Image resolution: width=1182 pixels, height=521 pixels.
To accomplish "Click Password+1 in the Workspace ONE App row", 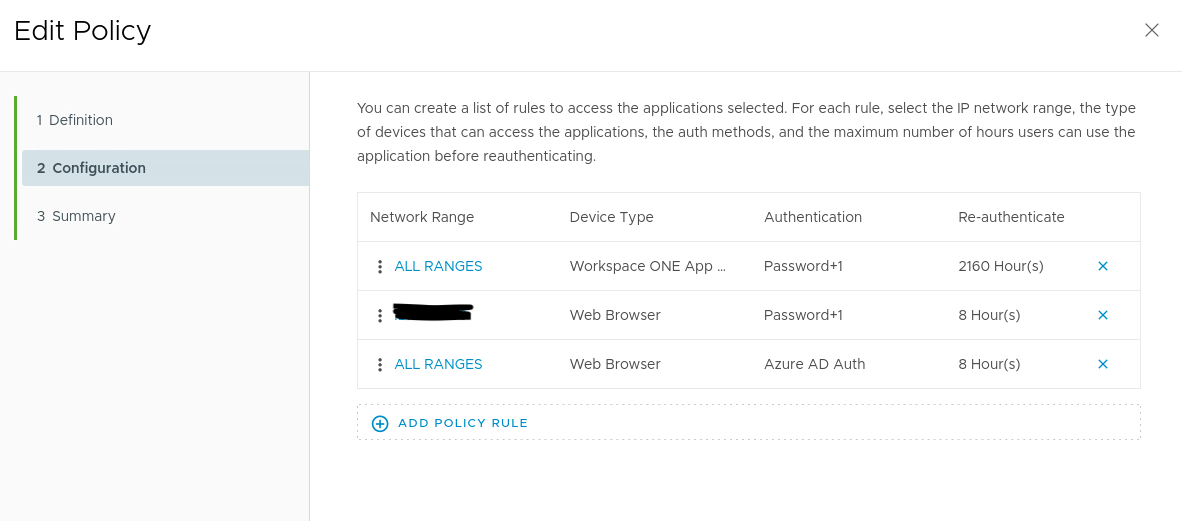I will click(803, 266).
